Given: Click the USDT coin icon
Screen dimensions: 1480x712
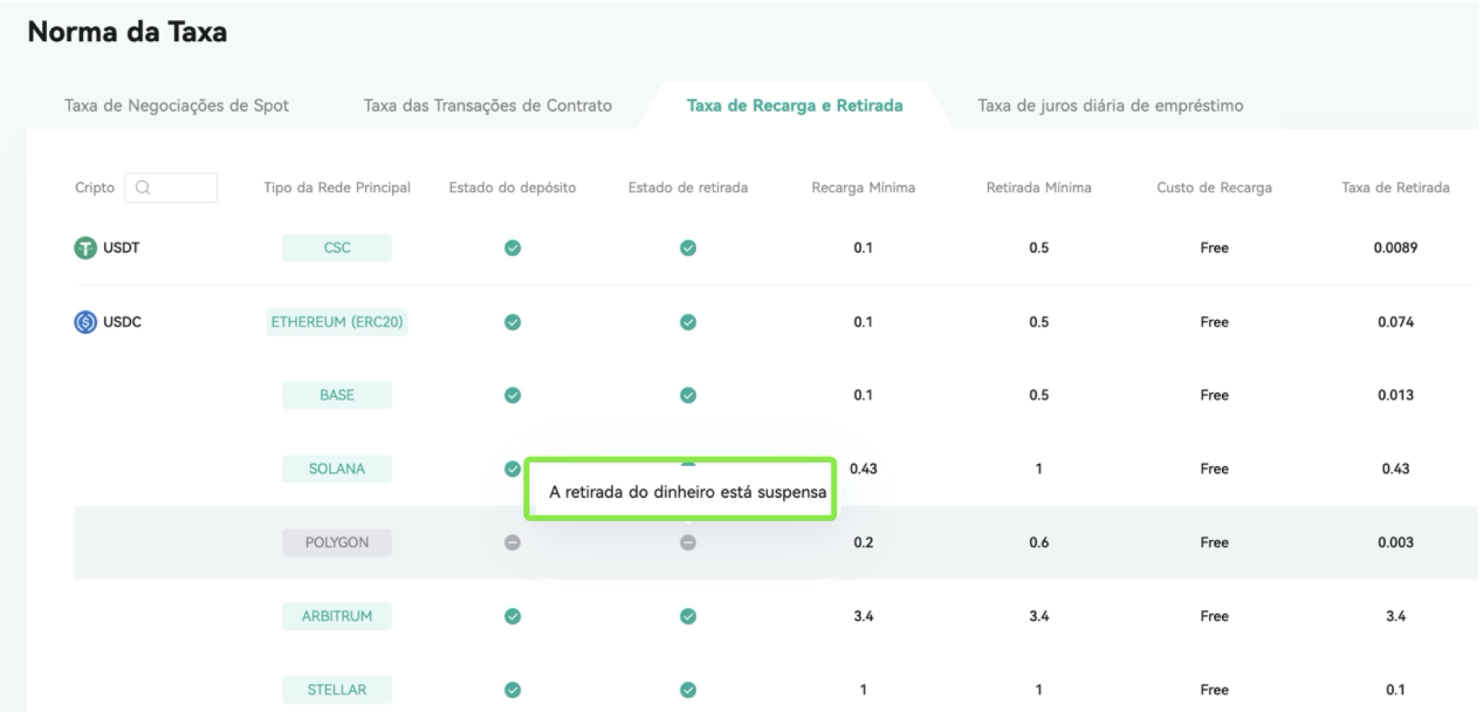Looking at the screenshot, I should coord(83,249).
